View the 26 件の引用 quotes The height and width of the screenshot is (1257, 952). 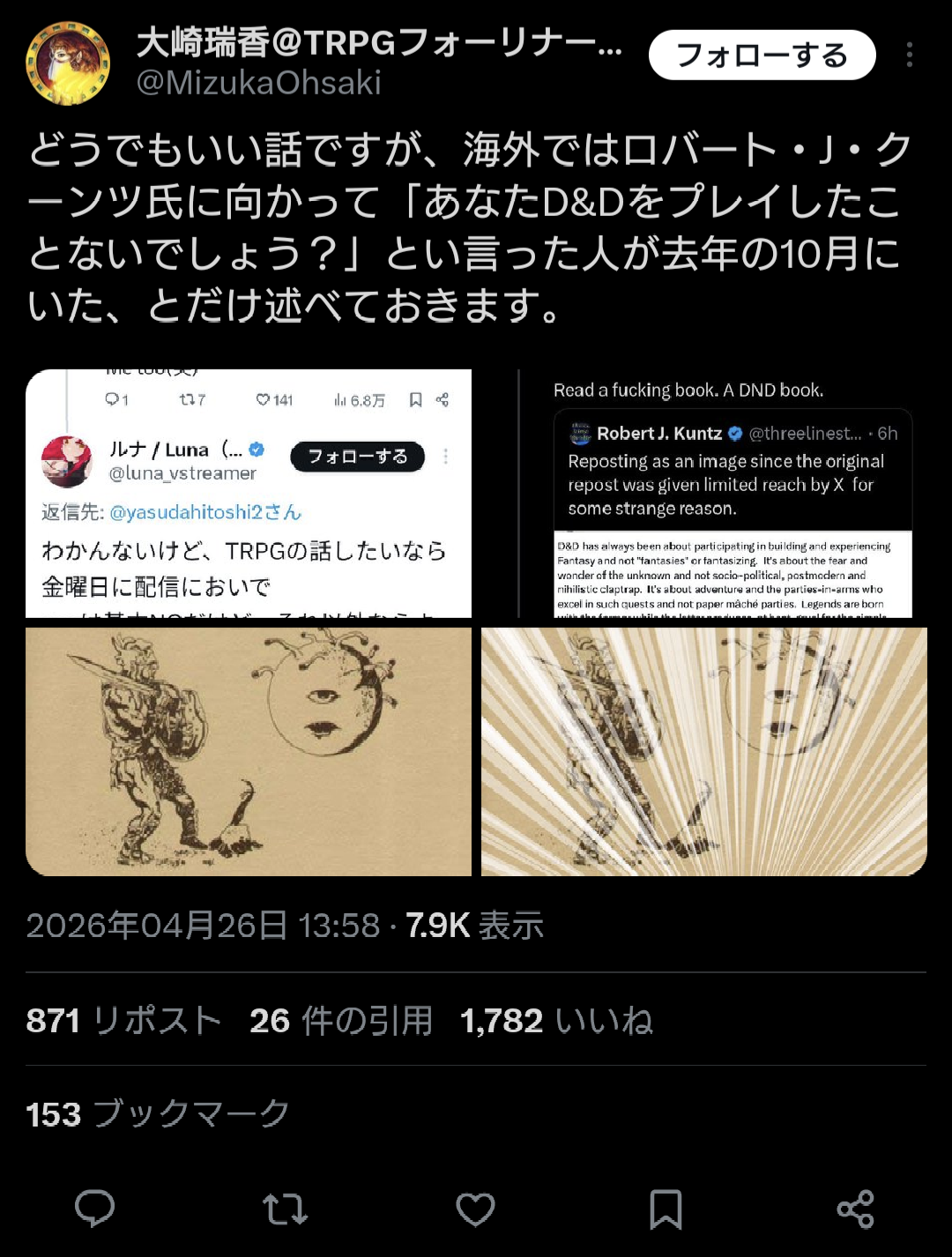[341, 1021]
